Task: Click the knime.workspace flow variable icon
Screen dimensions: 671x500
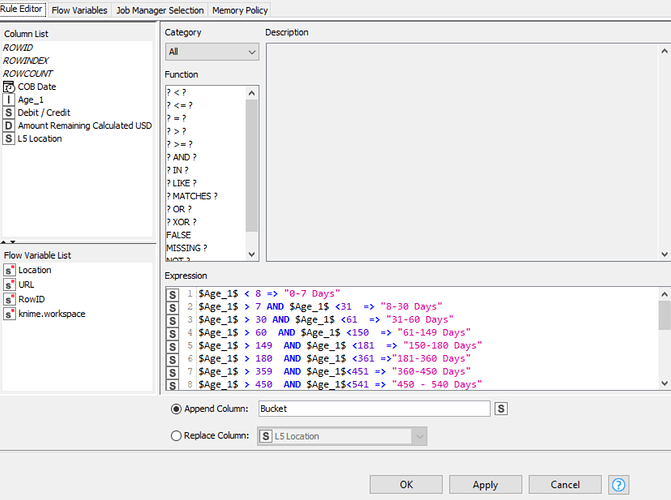Action: pyautogui.click(x=9, y=313)
